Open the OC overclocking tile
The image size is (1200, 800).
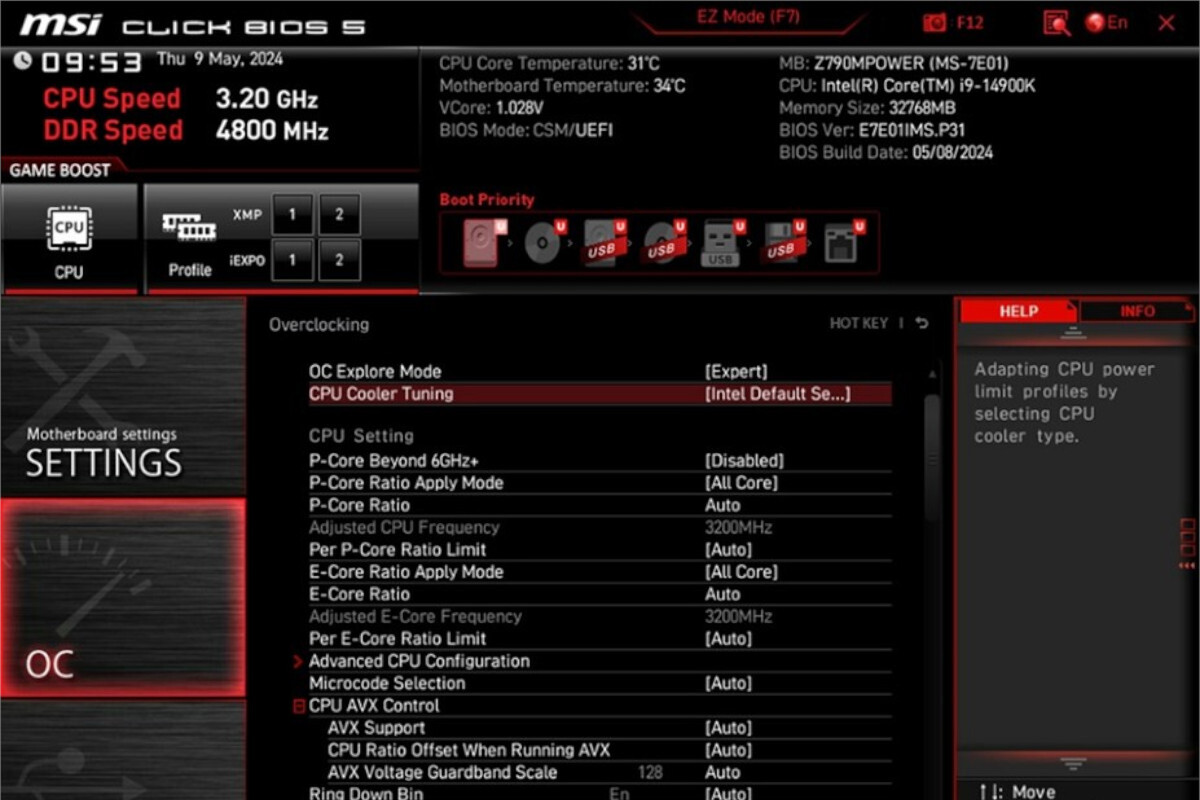[122, 598]
